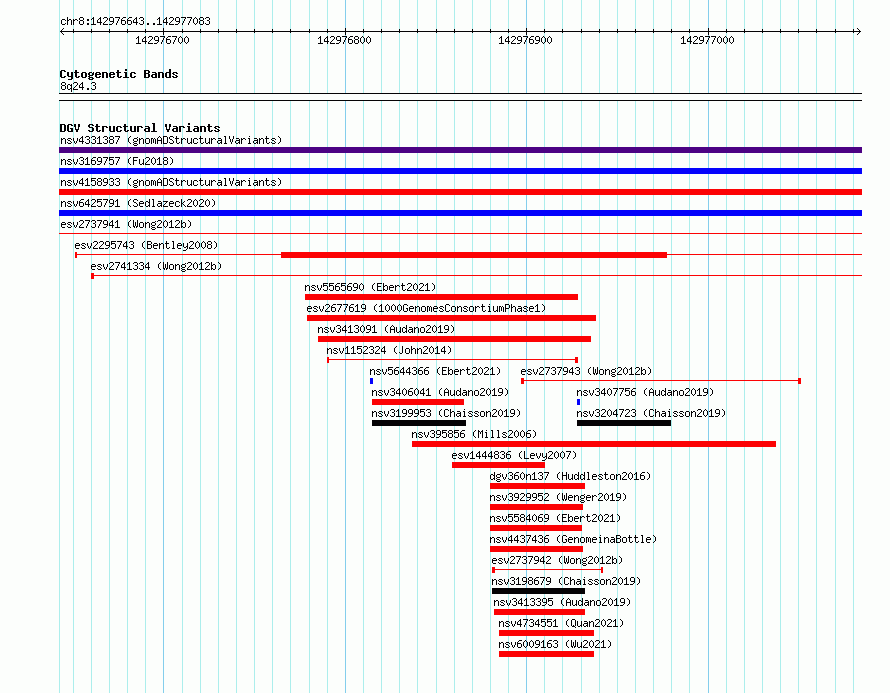The width and height of the screenshot is (890, 693).
Task: Open esv1444836 (Levy2007) label
Action: tap(514, 455)
